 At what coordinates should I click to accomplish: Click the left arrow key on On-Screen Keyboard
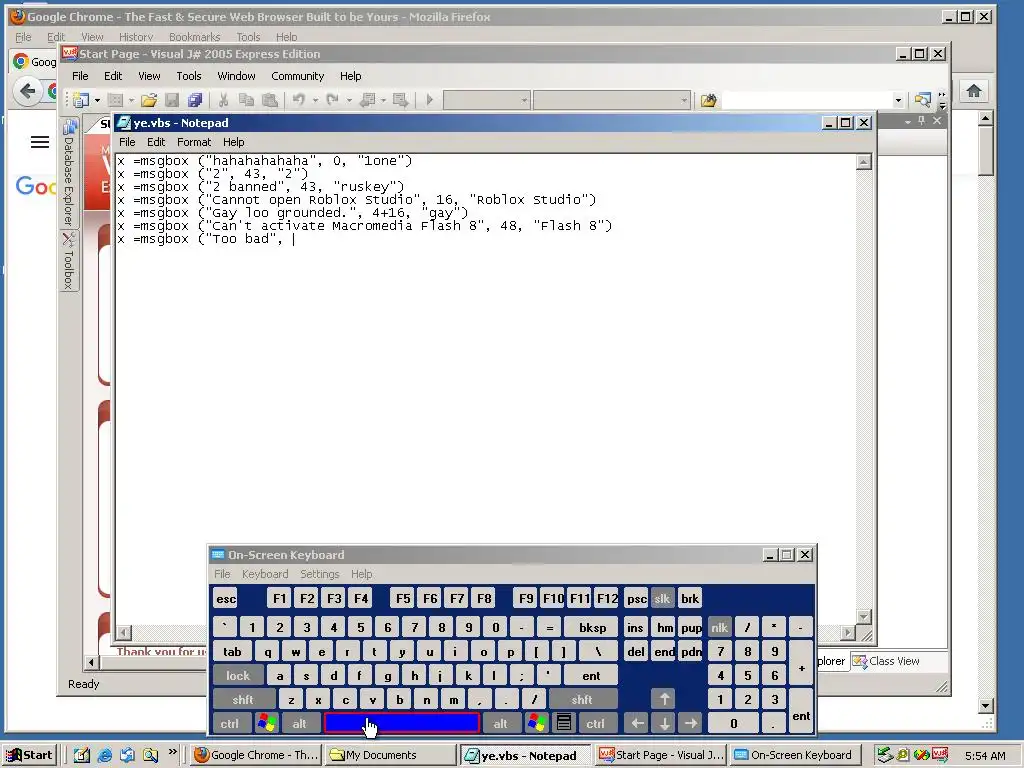(x=637, y=723)
